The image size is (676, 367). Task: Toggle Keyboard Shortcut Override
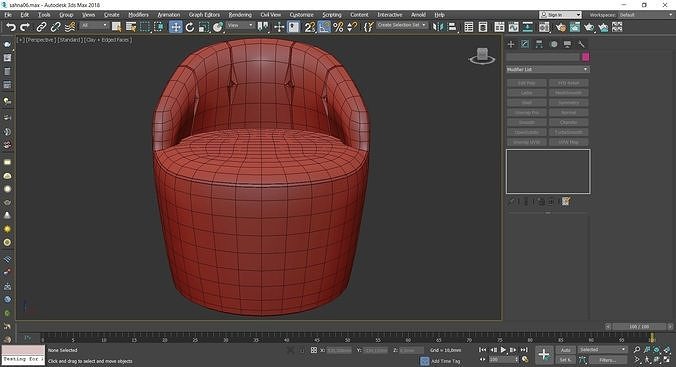[x=293, y=27]
